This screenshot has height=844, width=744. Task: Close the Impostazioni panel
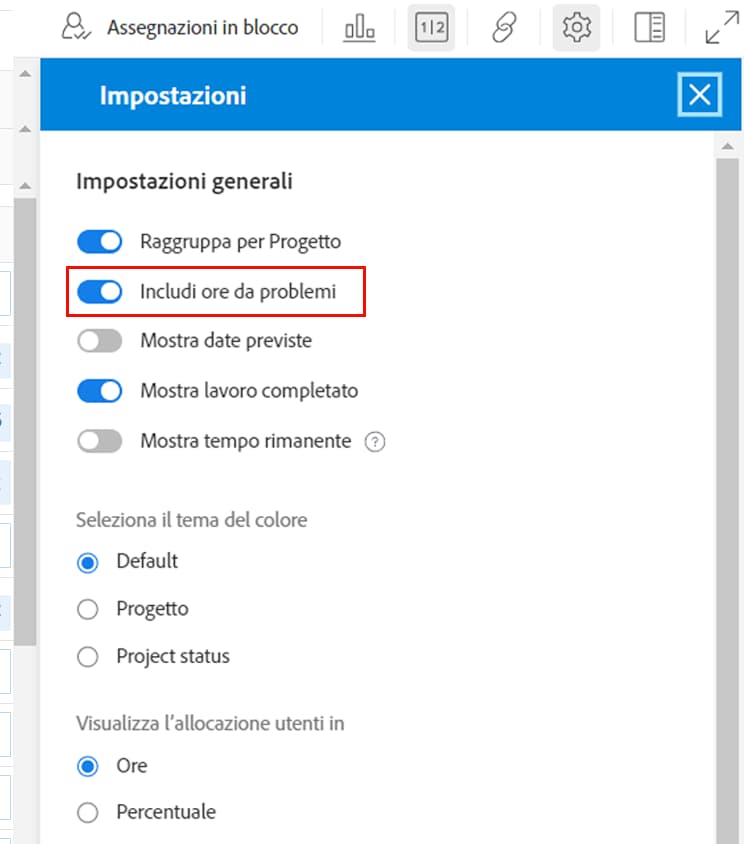(x=699, y=95)
